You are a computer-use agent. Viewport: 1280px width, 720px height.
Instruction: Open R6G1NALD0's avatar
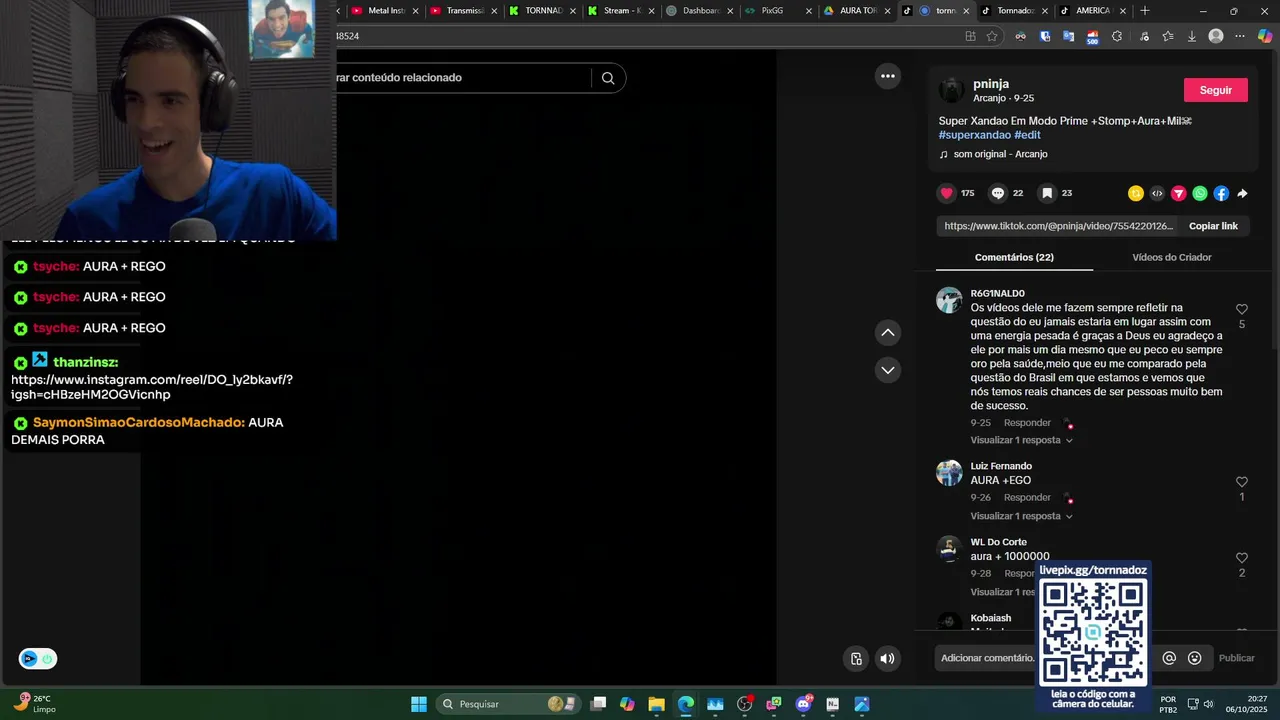pos(949,300)
